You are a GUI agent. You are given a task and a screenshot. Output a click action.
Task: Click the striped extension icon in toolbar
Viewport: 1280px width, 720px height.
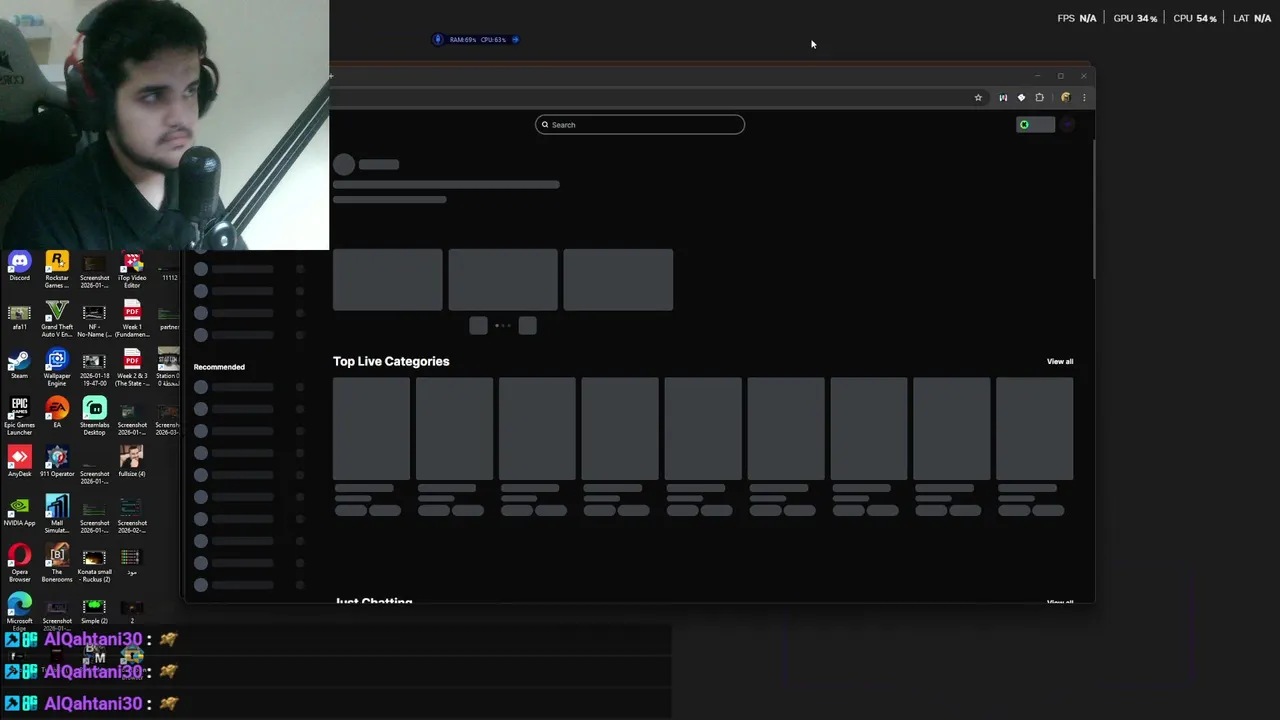tap(1003, 98)
